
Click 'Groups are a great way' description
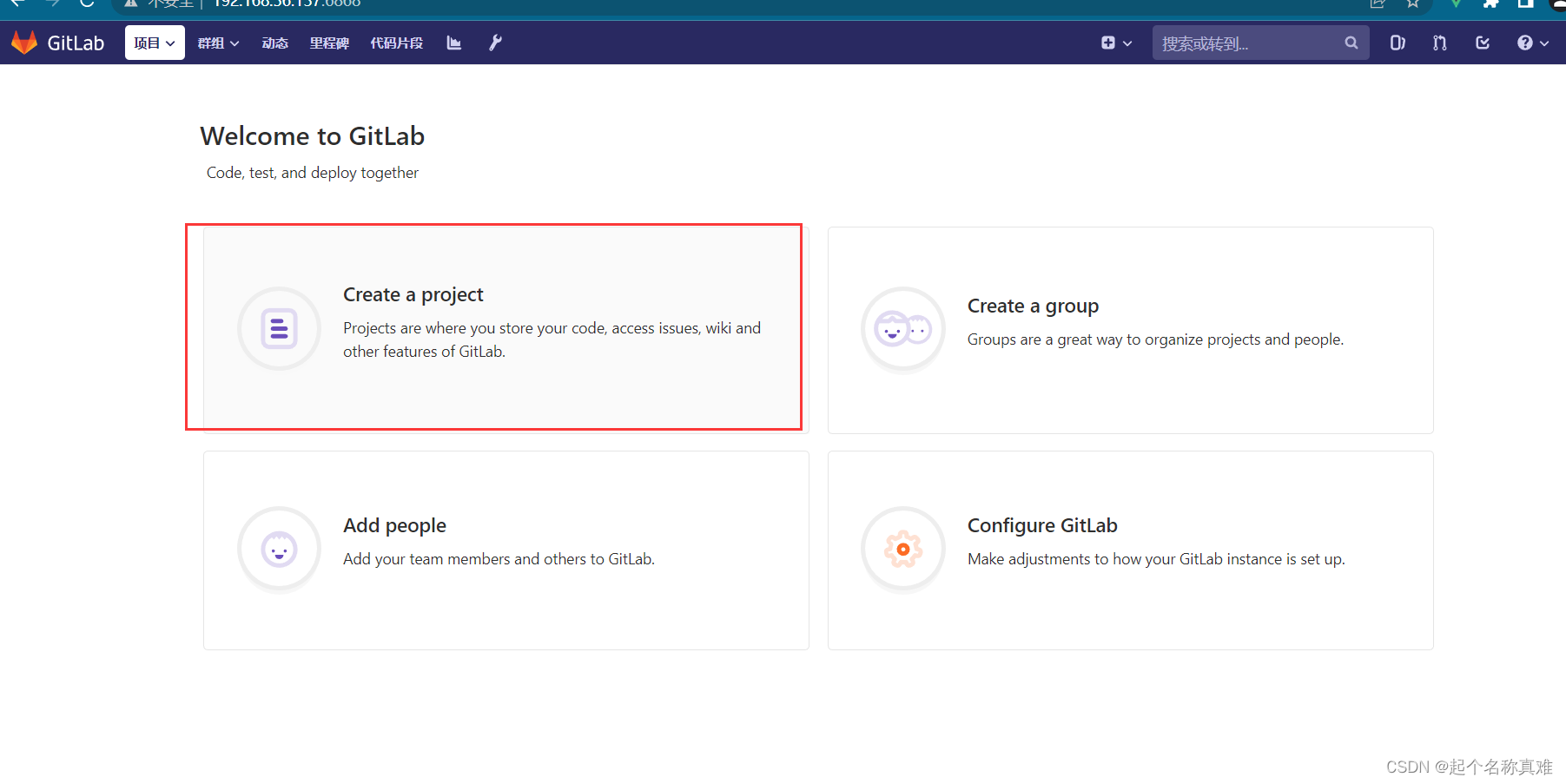tap(1155, 339)
